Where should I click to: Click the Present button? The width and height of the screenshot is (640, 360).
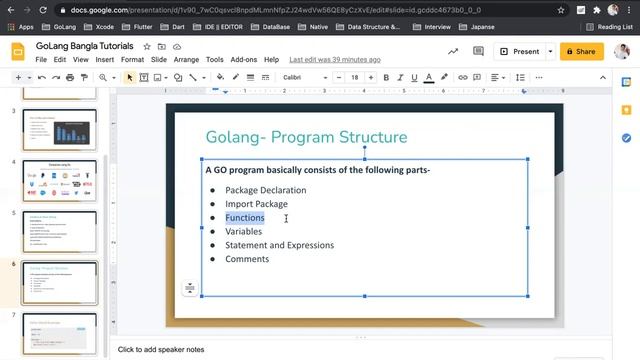click(520, 51)
